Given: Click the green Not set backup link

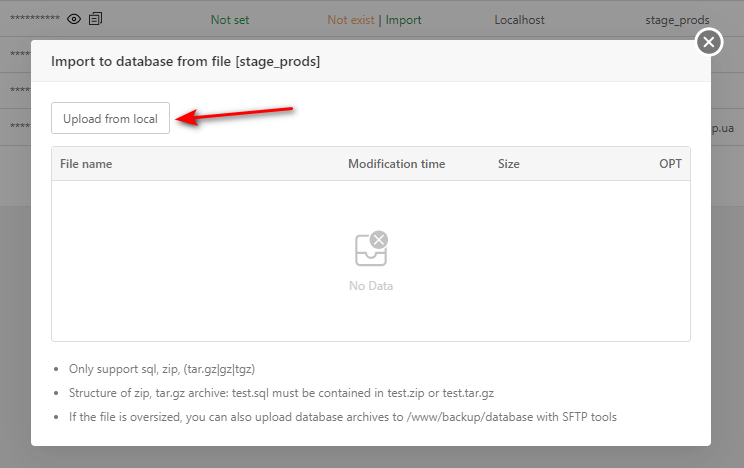Looking at the screenshot, I should coord(229,19).
